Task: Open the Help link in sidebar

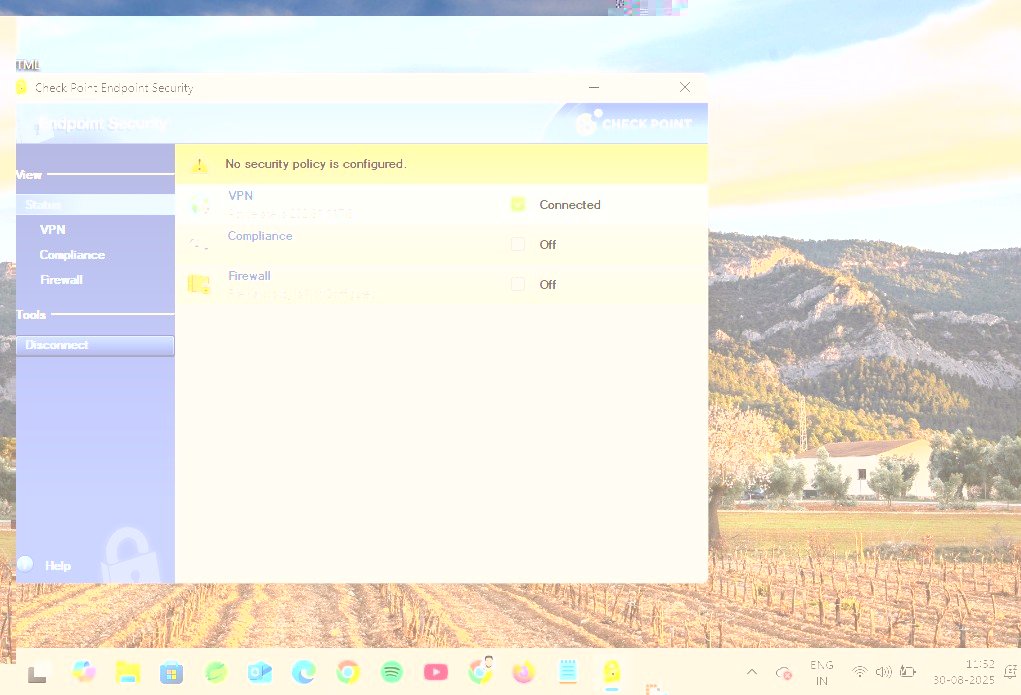Action: pyautogui.click(x=58, y=565)
